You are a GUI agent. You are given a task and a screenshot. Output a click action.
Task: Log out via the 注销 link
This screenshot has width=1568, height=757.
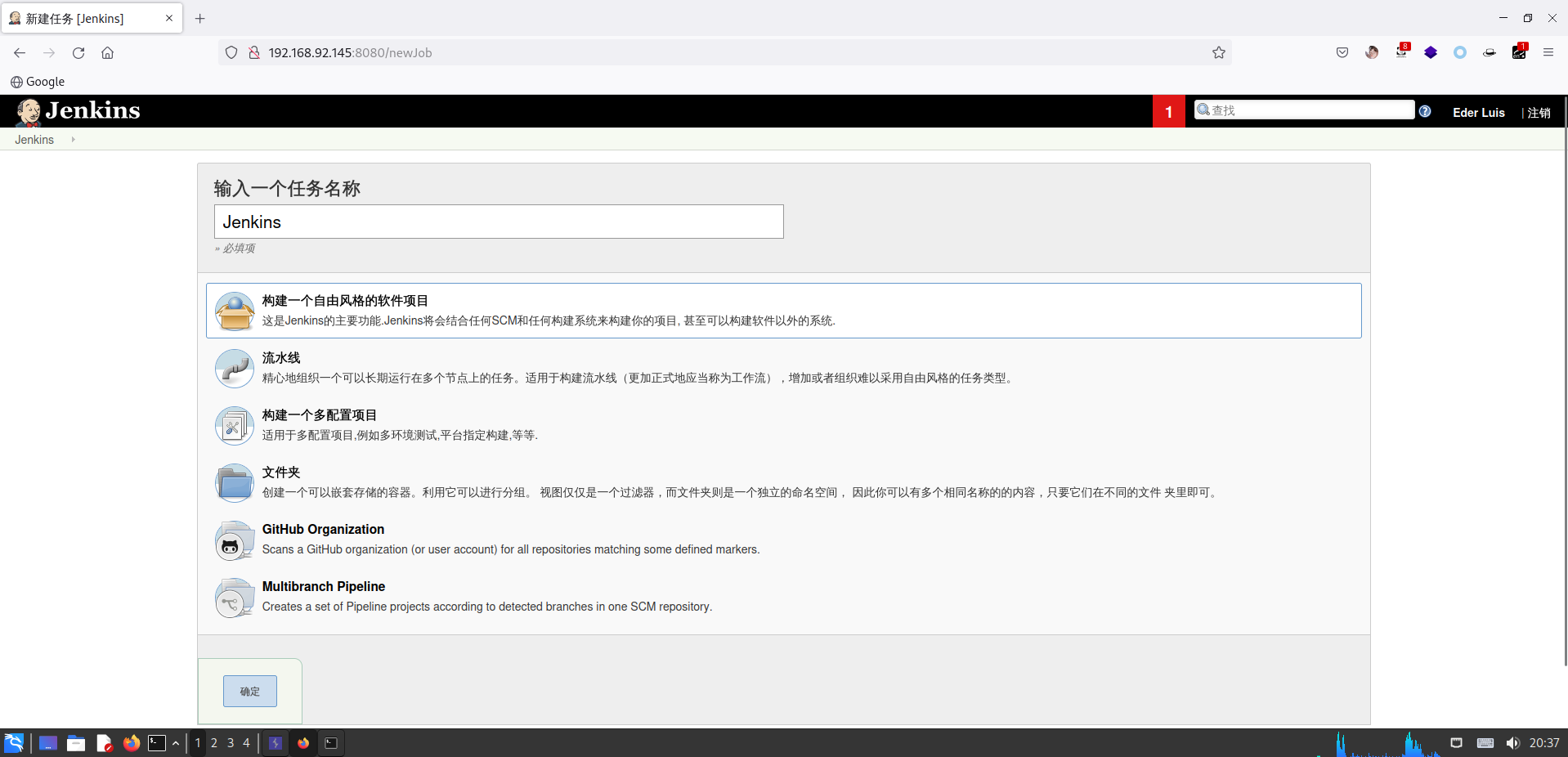pyautogui.click(x=1539, y=113)
